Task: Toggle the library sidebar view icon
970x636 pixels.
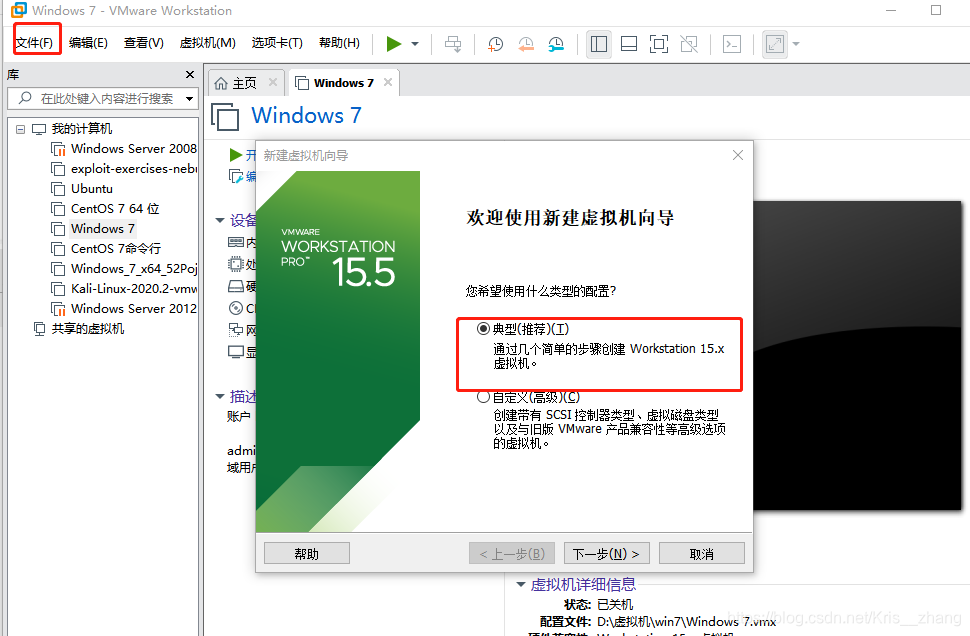Action: 599,44
